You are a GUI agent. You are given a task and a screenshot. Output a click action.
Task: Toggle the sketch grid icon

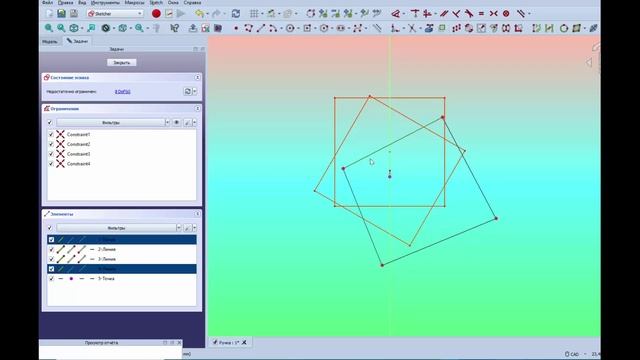point(254,13)
